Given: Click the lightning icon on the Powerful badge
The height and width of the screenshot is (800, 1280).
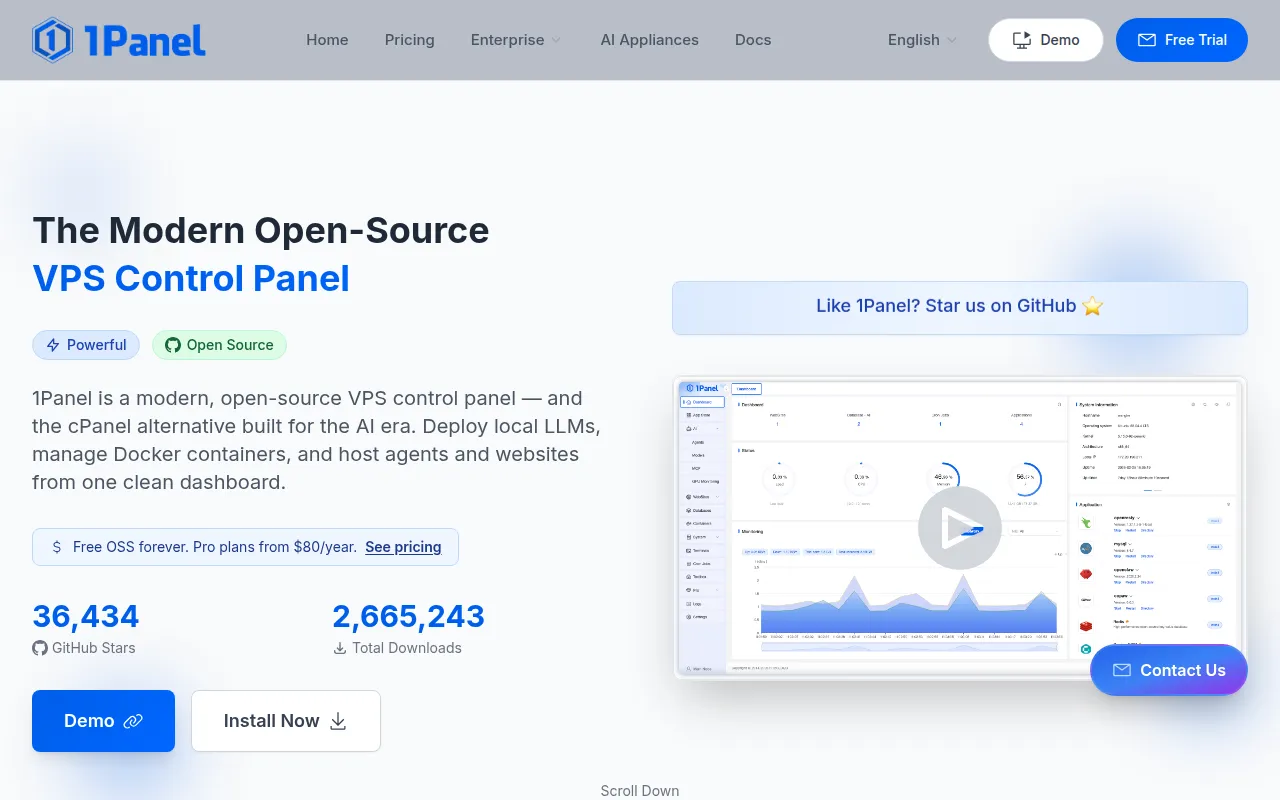Looking at the screenshot, I should coord(53,345).
